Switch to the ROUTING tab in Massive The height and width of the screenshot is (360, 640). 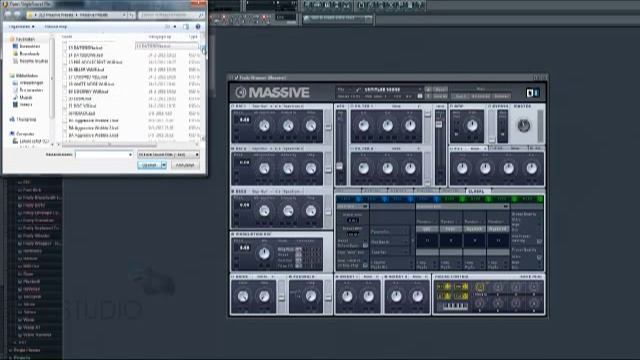pos(452,191)
